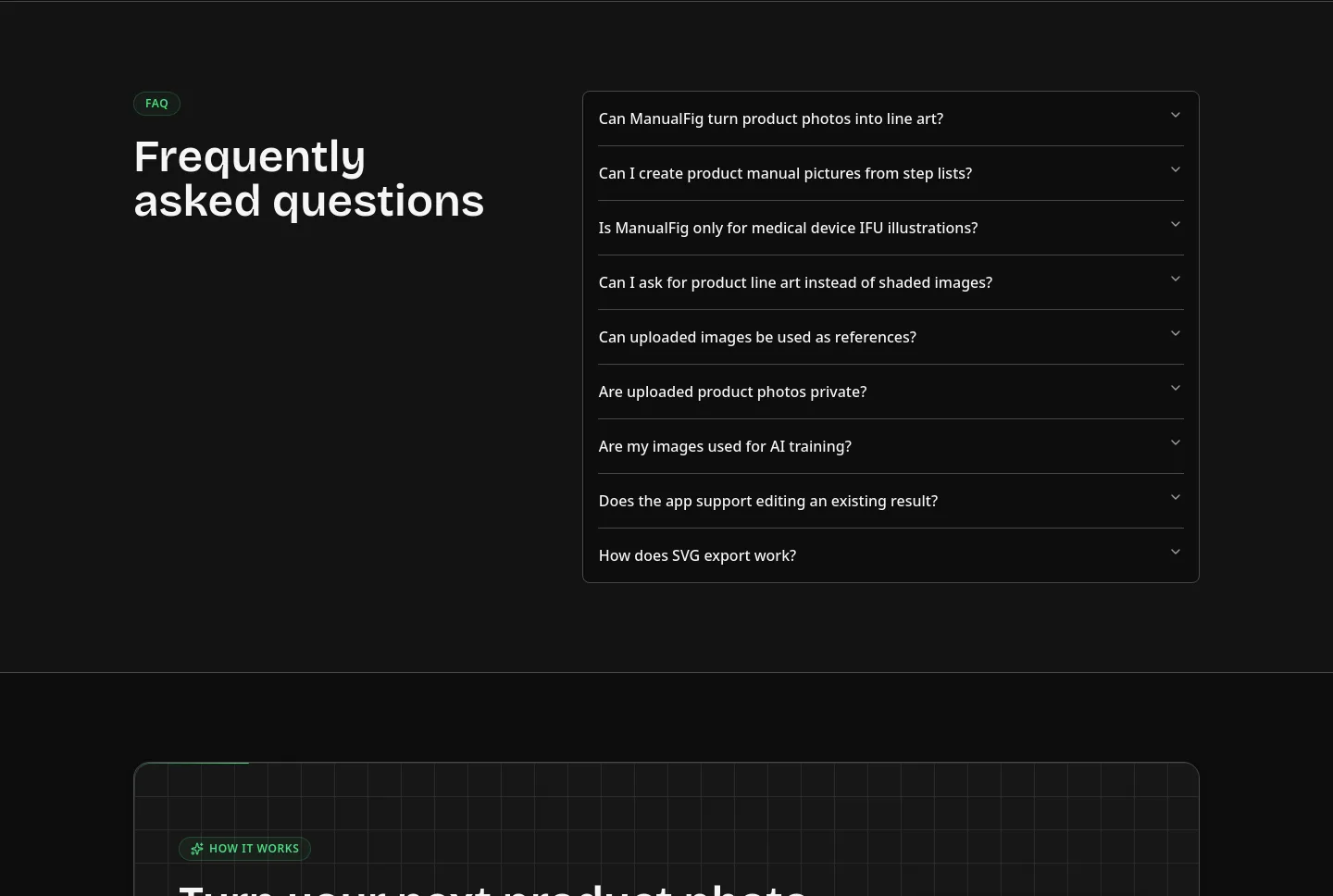1333x896 pixels.
Task: Expand chevron for medical device IFU question
Action: click(x=1176, y=224)
